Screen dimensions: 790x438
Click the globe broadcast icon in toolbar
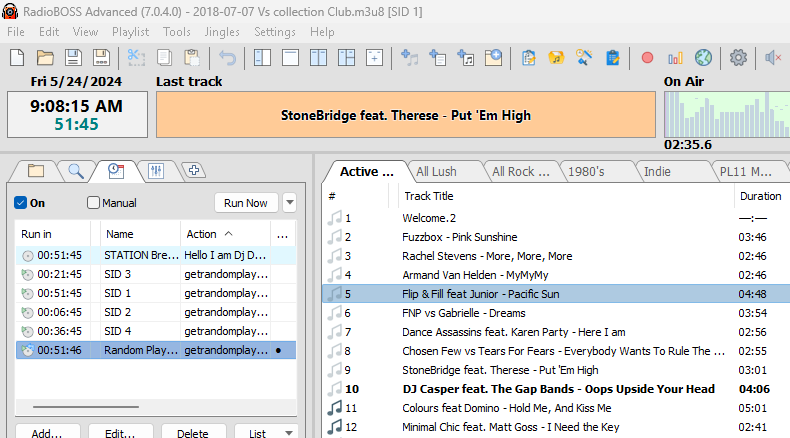pos(703,58)
